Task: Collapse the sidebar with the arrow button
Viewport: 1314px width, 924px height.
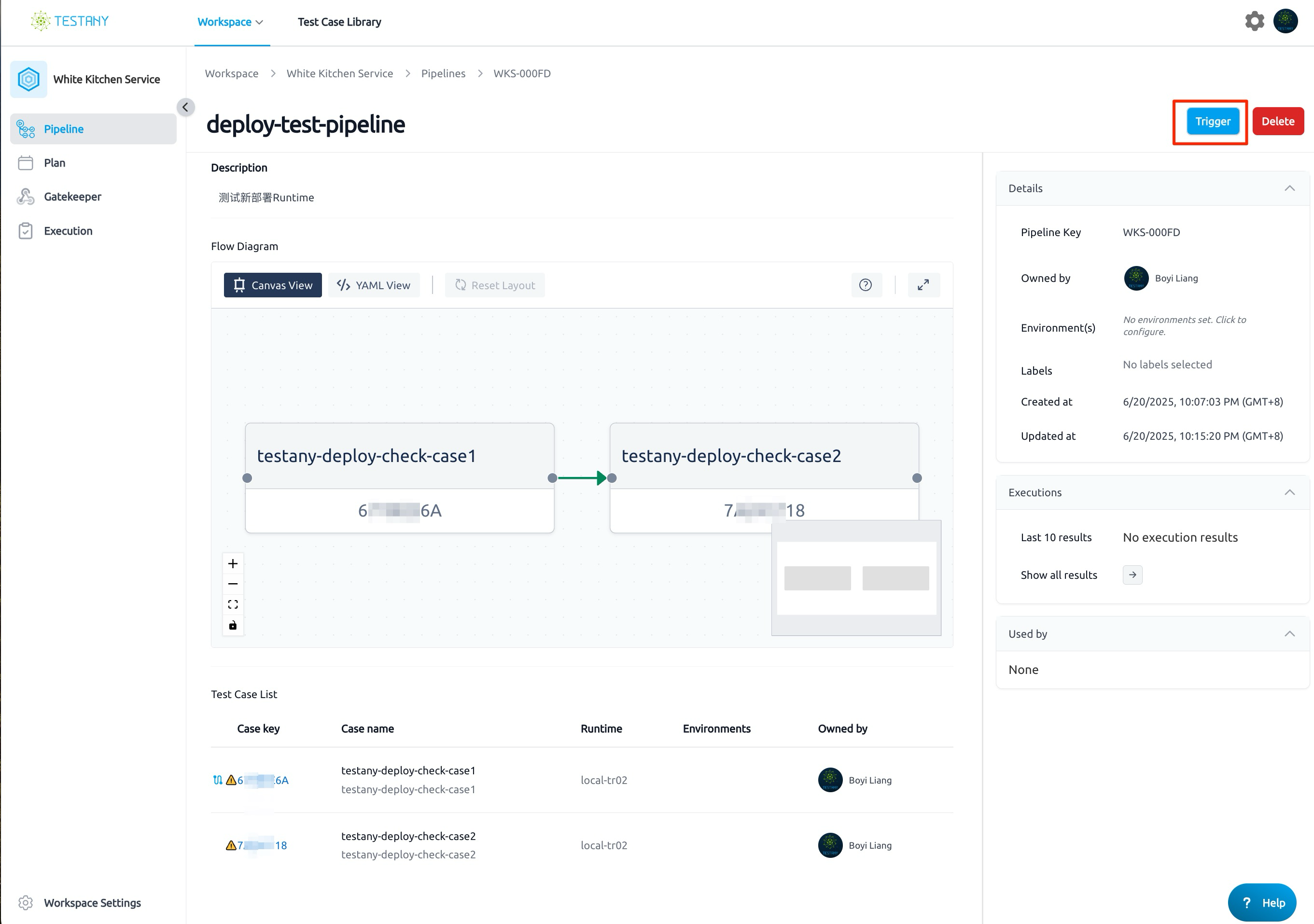Action: pos(185,107)
